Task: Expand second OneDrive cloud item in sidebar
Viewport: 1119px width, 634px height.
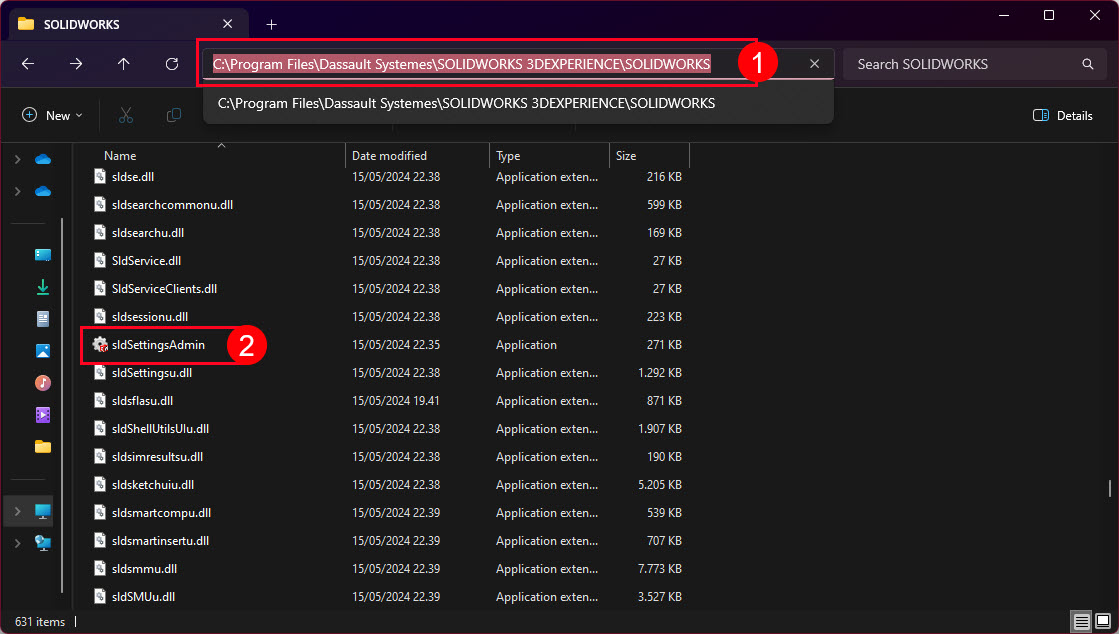Action: coord(18,191)
